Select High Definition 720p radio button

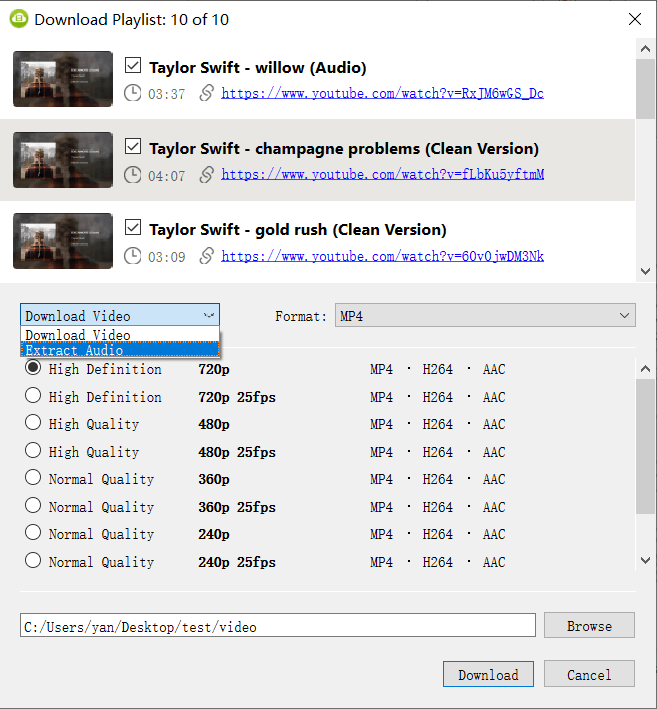[x=33, y=368]
